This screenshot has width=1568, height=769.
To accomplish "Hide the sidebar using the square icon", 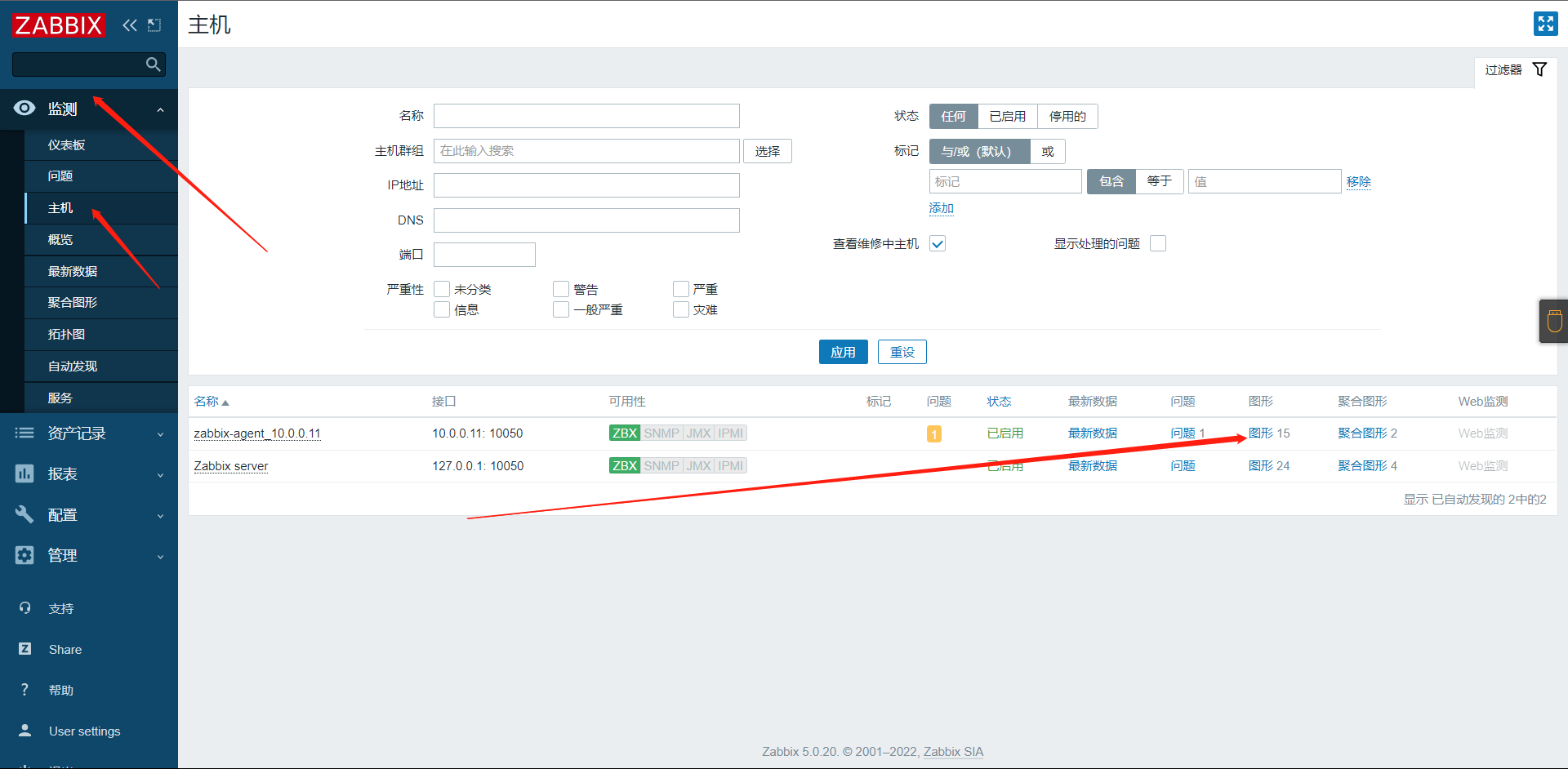I will [x=154, y=25].
